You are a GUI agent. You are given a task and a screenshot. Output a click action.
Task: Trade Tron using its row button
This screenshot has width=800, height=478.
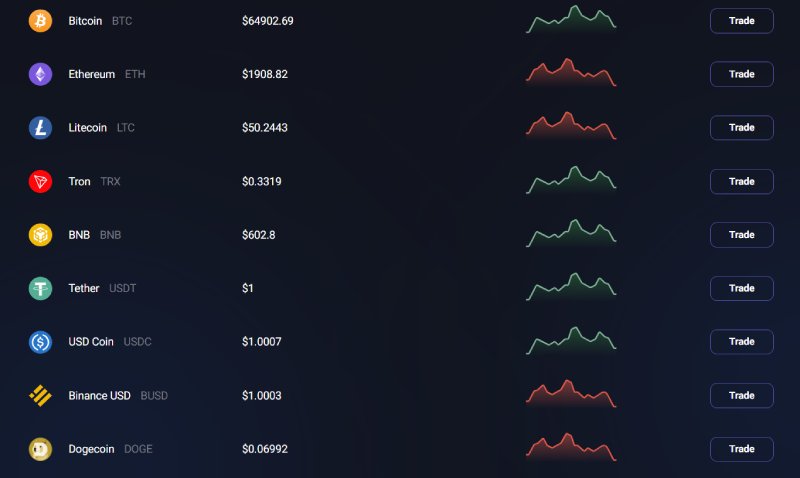click(741, 182)
